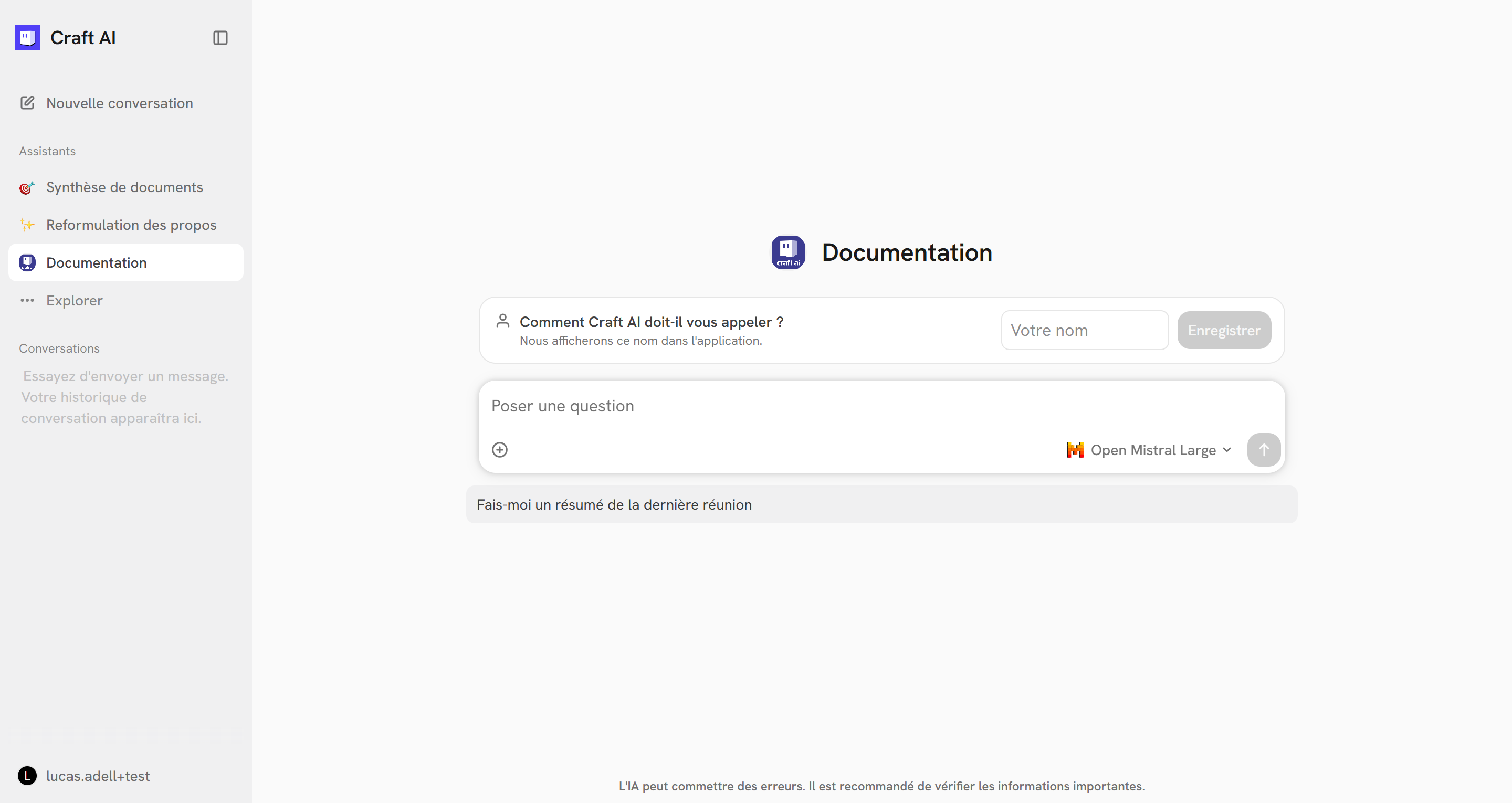Click the chevron next to model name
This screenshot has height=803, width=1512.
pyautogui.click(x=1227, y=450)
